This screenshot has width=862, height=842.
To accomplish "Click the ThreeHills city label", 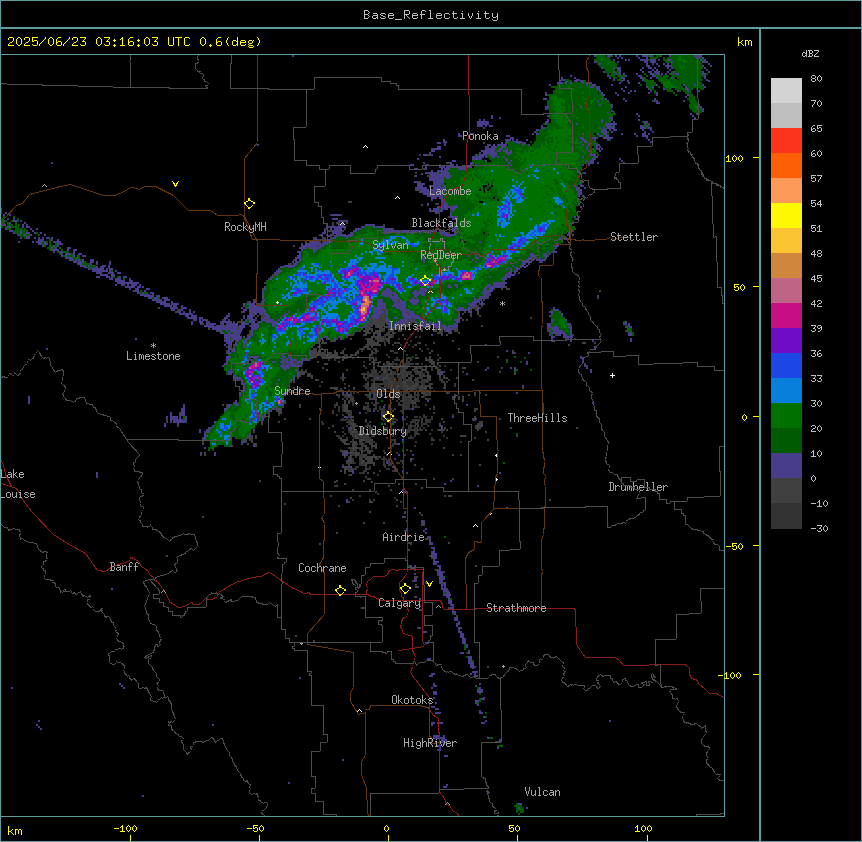I will (537, 418).
